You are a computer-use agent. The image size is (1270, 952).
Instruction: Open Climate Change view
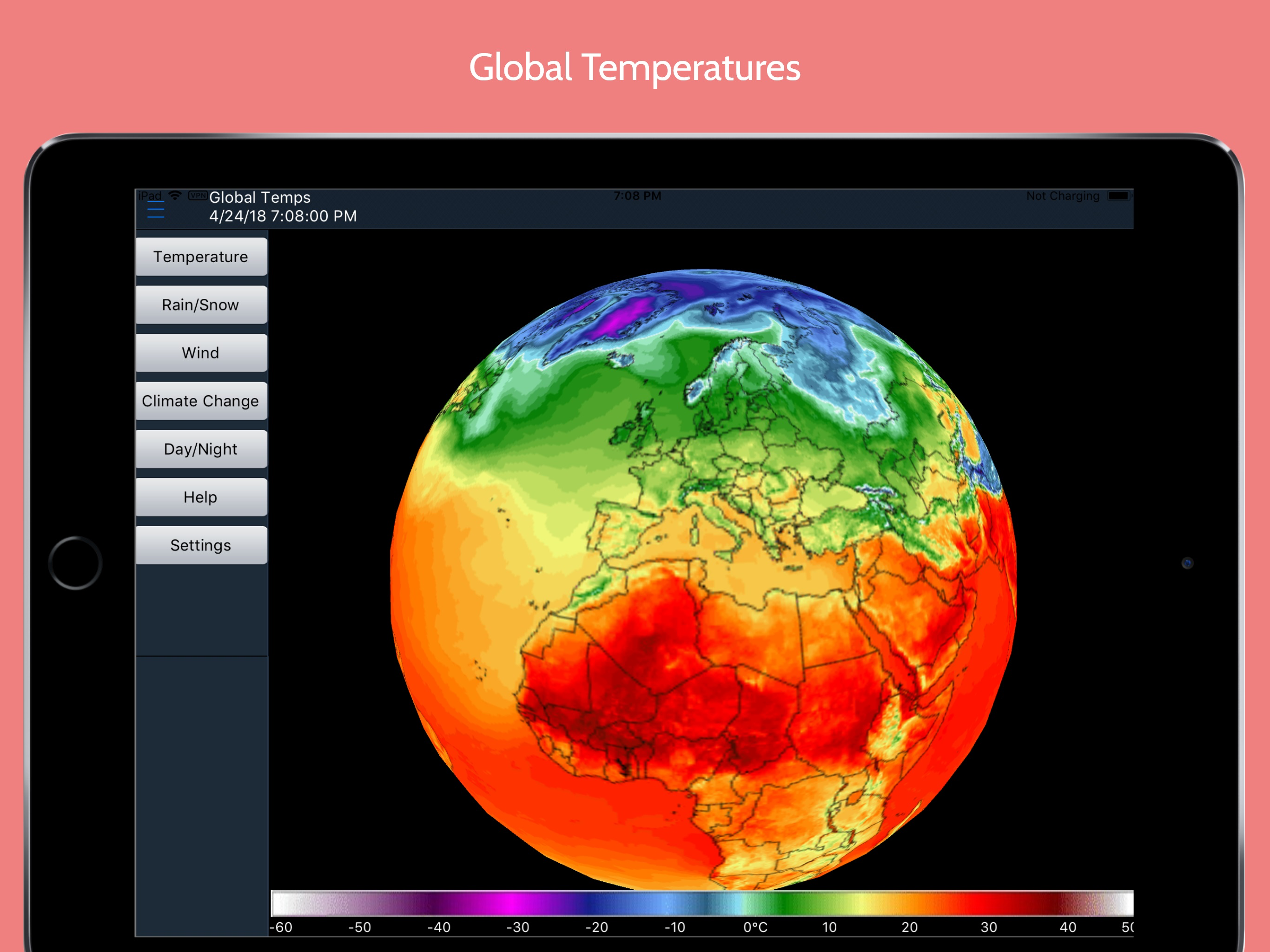pos(201,401)
